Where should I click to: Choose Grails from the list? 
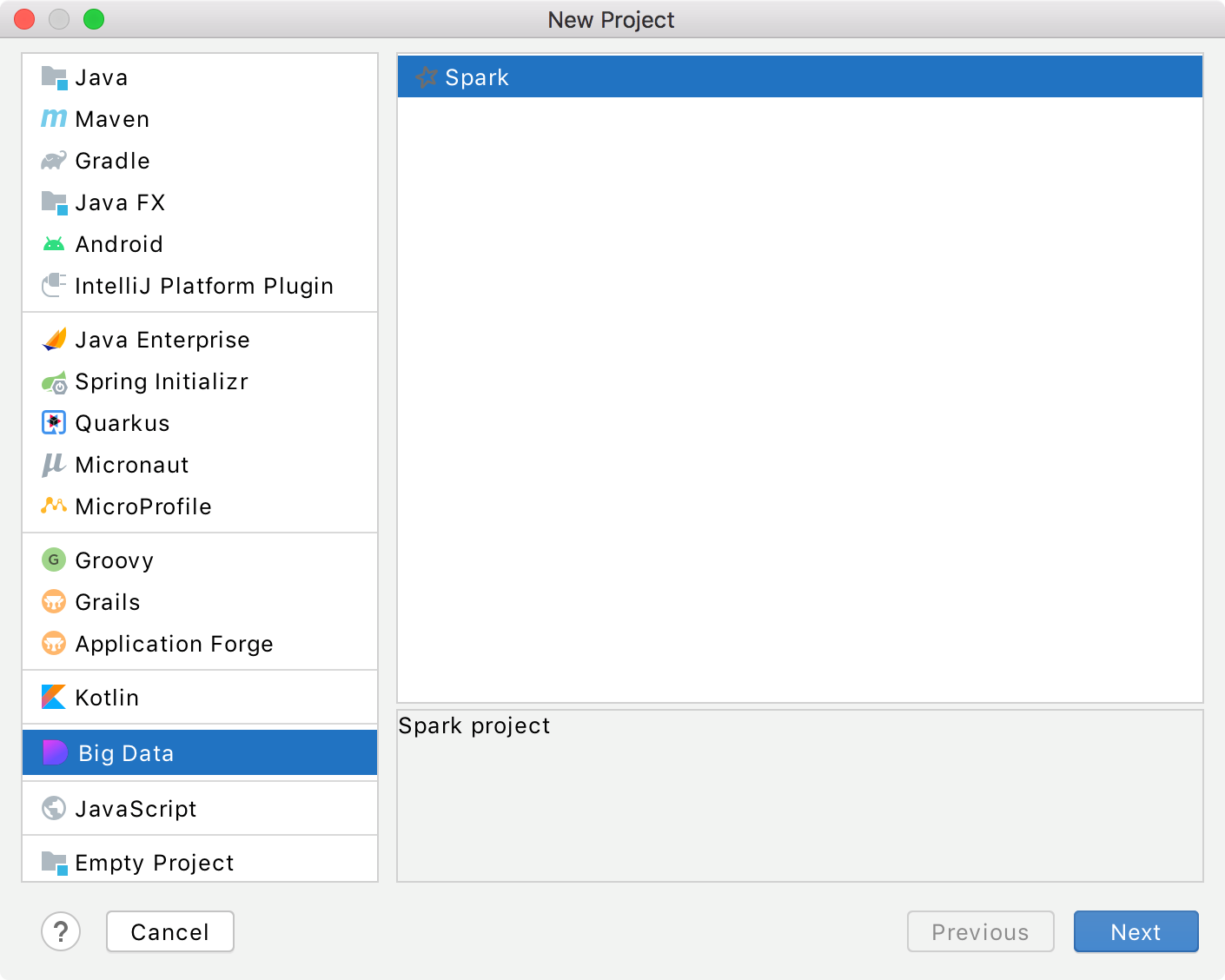200,602
